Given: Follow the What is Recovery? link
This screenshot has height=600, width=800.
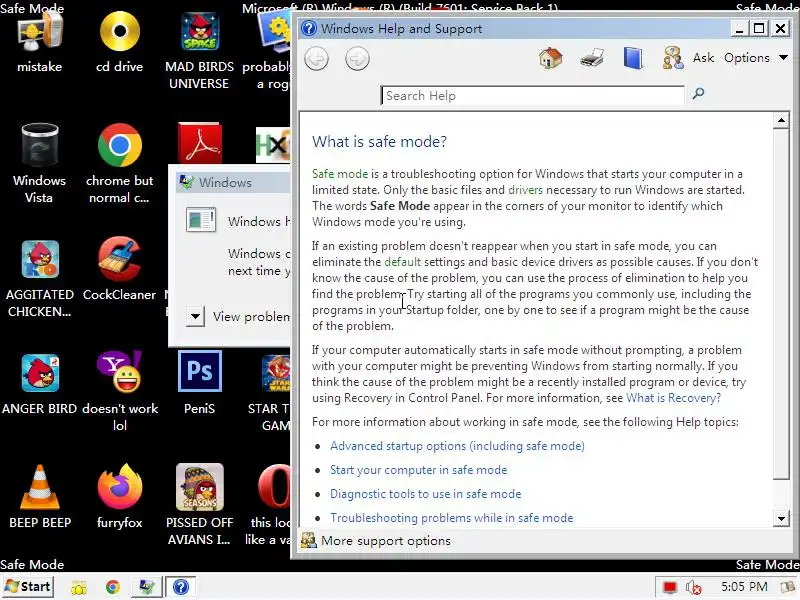Looking at the screenshot, I should point(673,398).
